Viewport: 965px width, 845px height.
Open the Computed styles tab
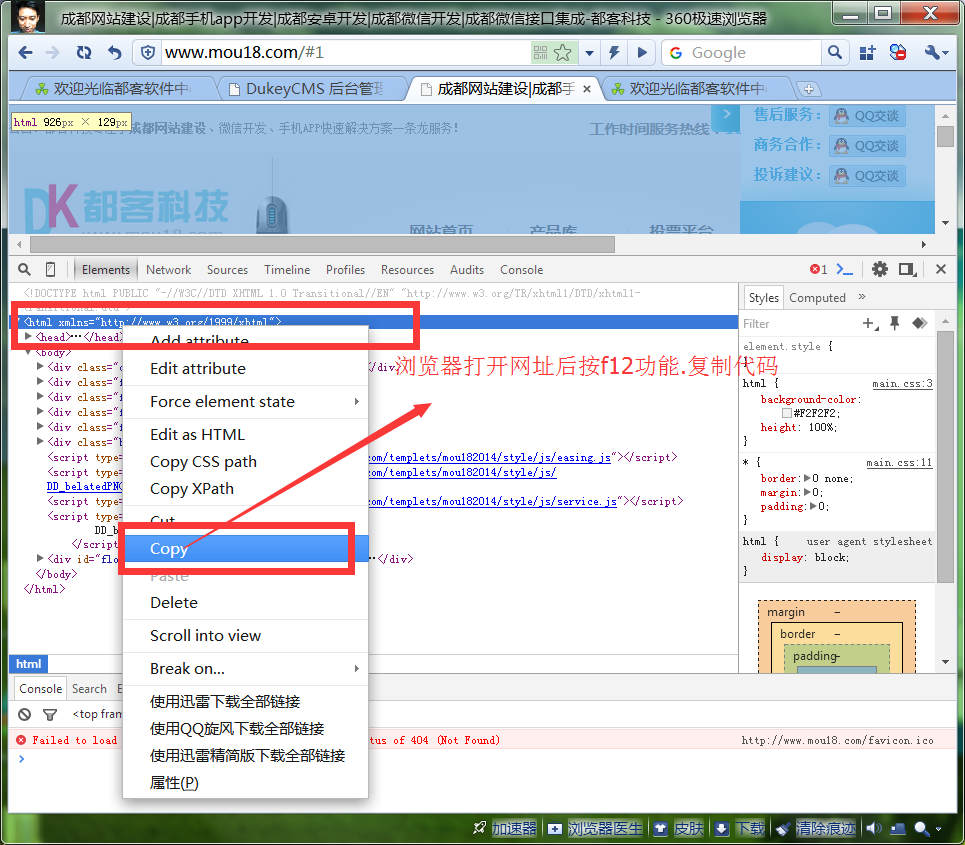coord(817,298)
